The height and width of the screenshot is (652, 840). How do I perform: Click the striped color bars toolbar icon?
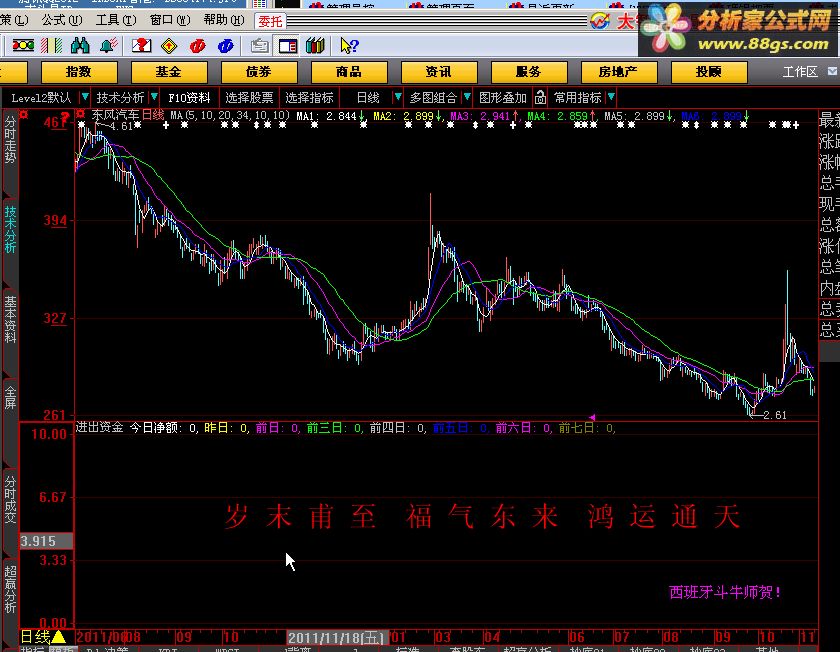[x=51, y=46]
